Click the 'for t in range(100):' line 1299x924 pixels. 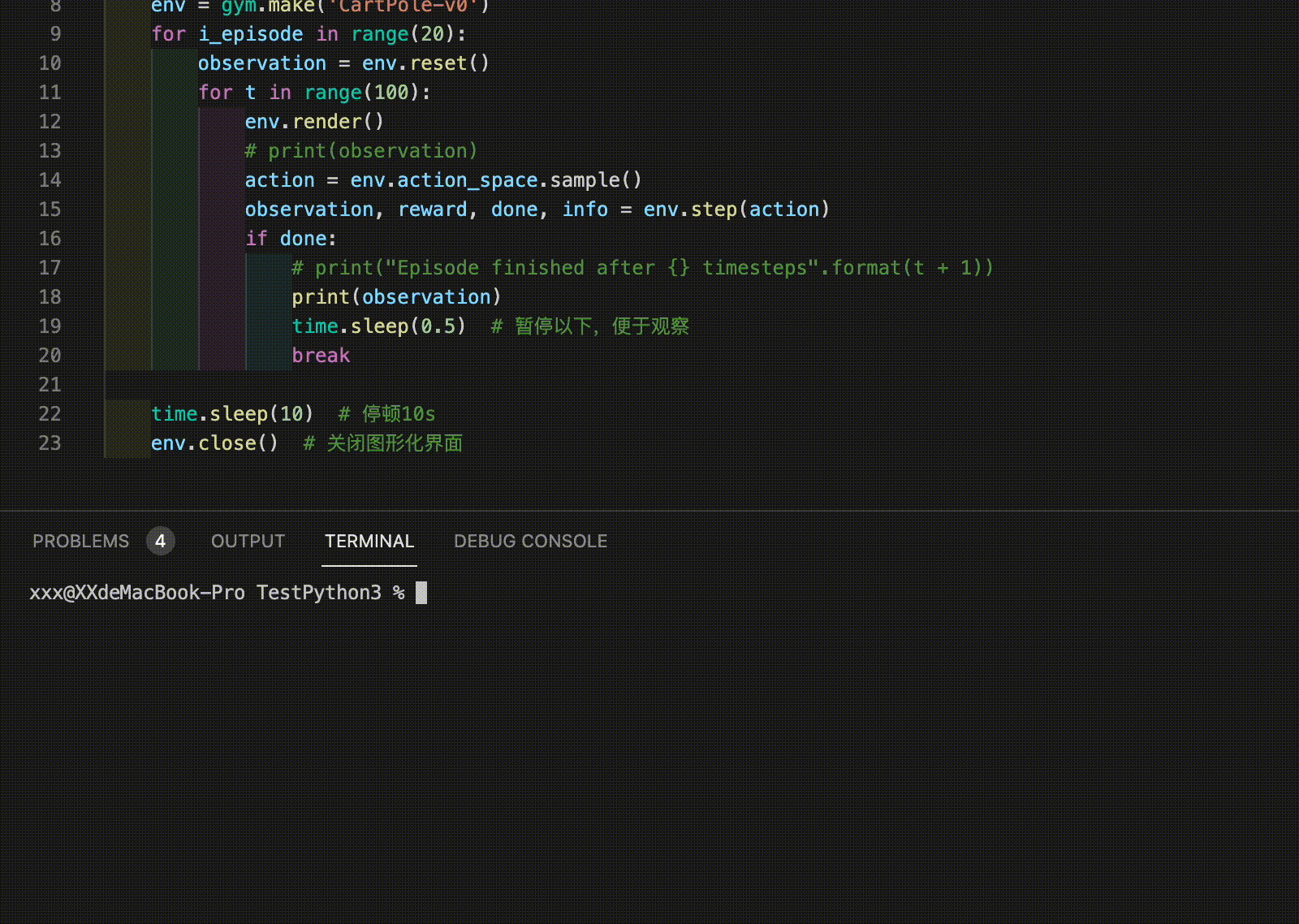click(314, 93)
